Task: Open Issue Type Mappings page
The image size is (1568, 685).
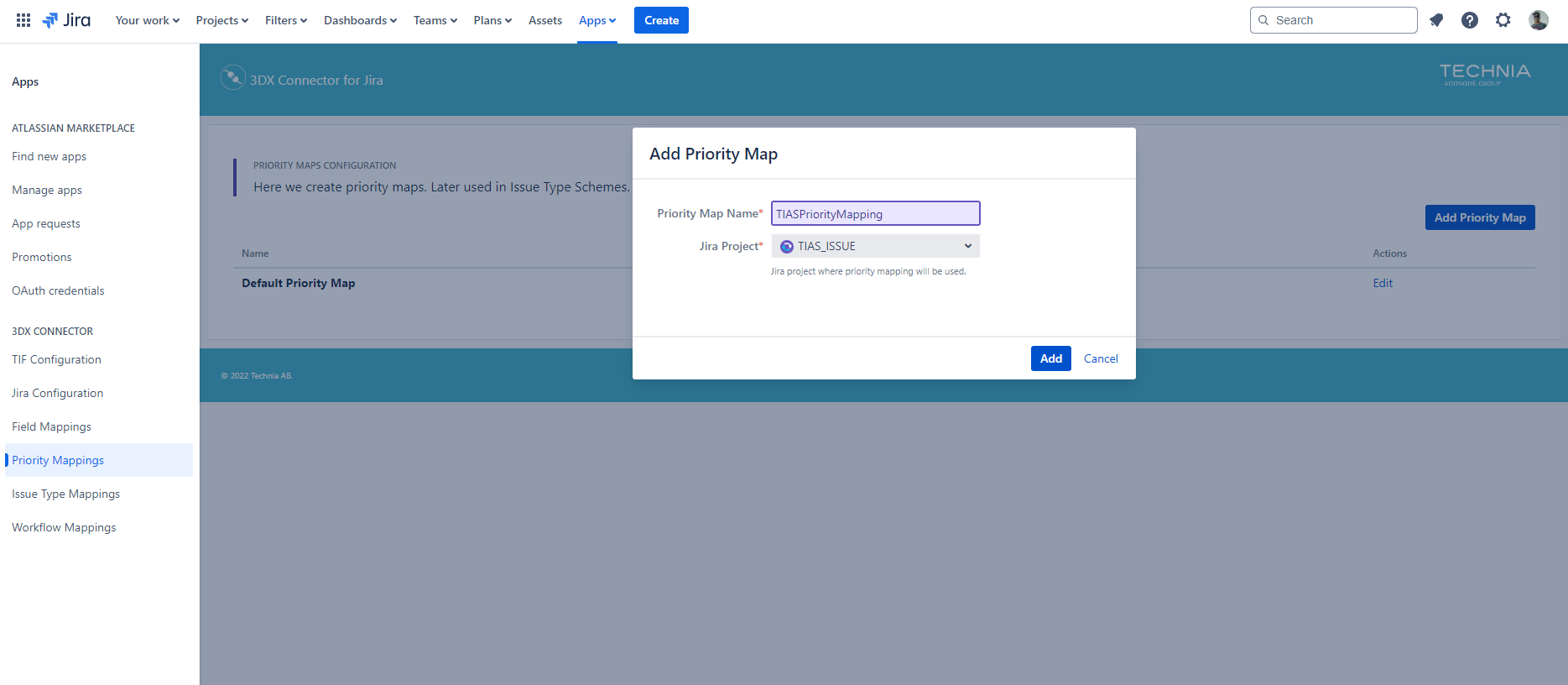Action: 65,494
